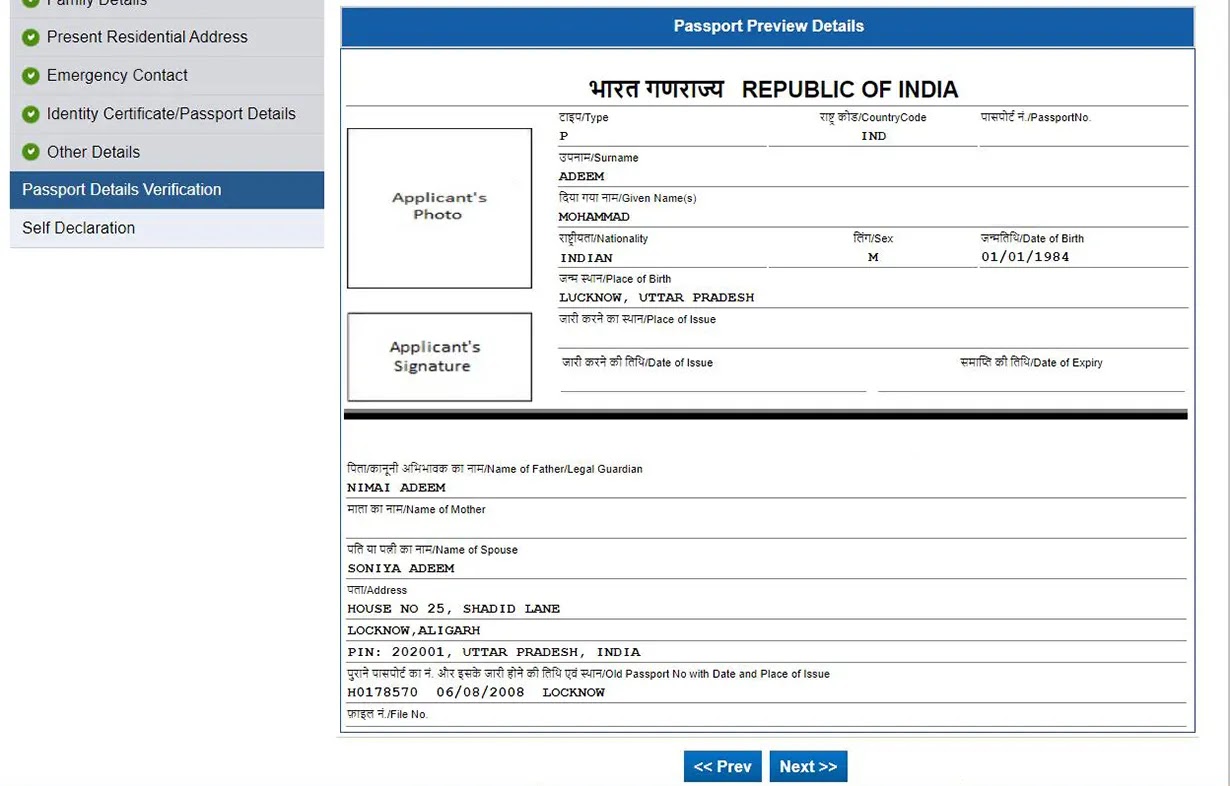
Task: Click the Date of Issue label
Action: pos(637,363)
